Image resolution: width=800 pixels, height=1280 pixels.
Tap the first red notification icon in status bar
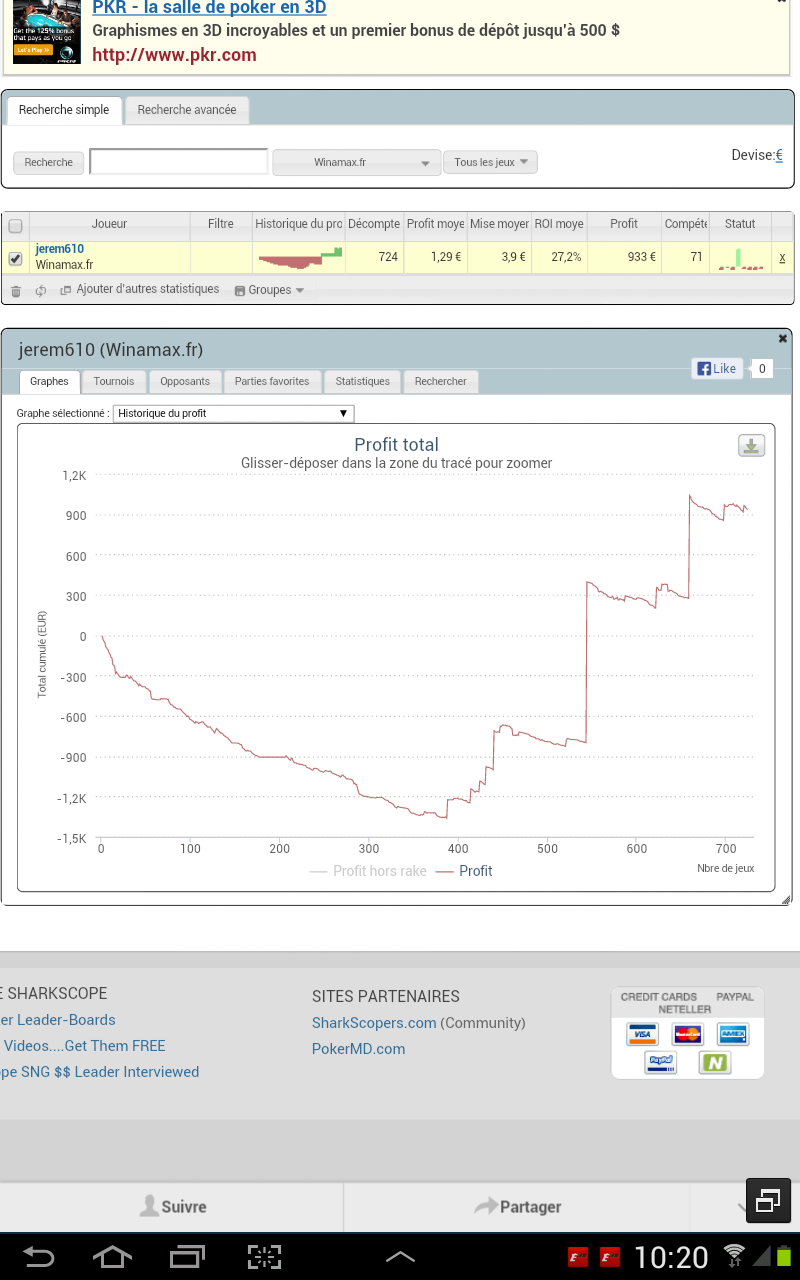point(577,1257)
